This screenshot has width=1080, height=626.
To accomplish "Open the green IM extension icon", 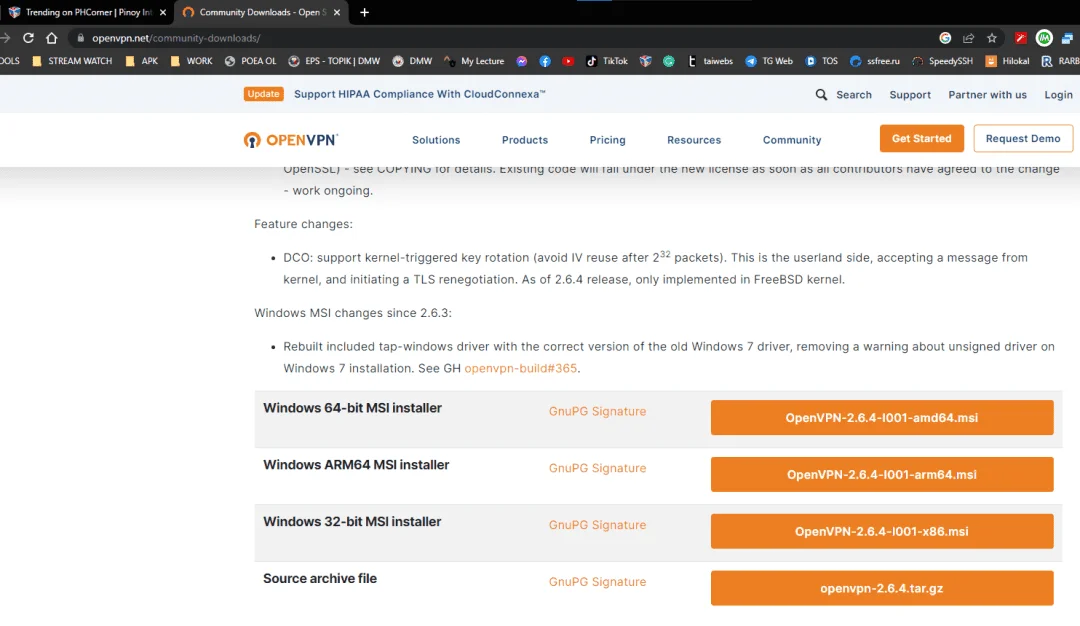I will click(1044, 38).
